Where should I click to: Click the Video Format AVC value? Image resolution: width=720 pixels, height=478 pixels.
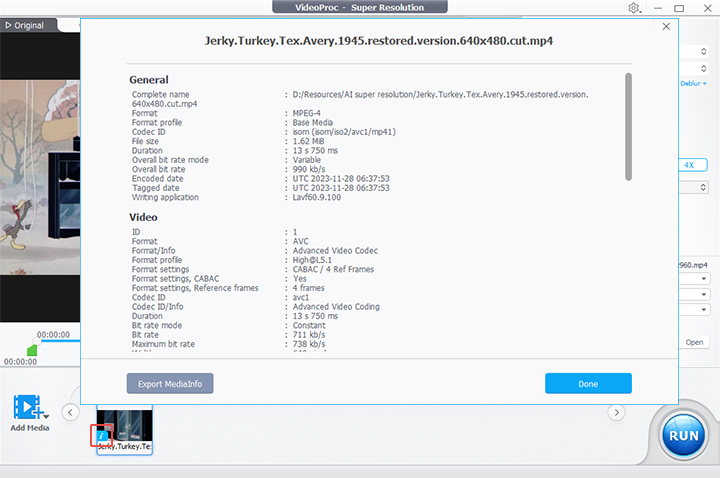click(300, 241)
